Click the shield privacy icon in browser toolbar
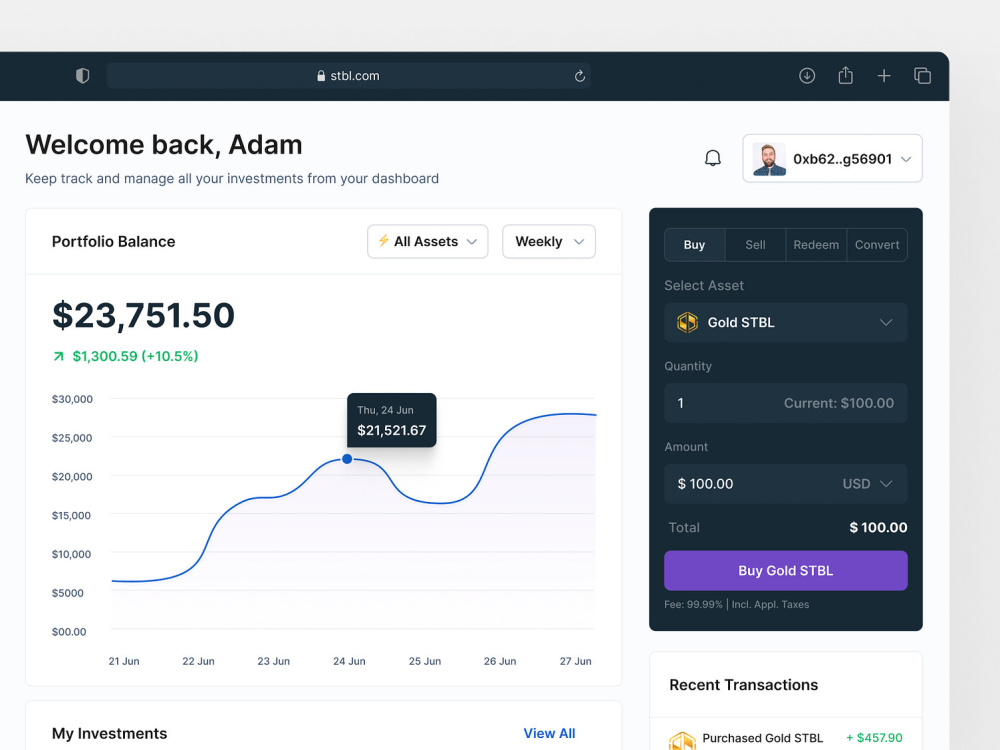1000x750 pixels. pos(82,75)
